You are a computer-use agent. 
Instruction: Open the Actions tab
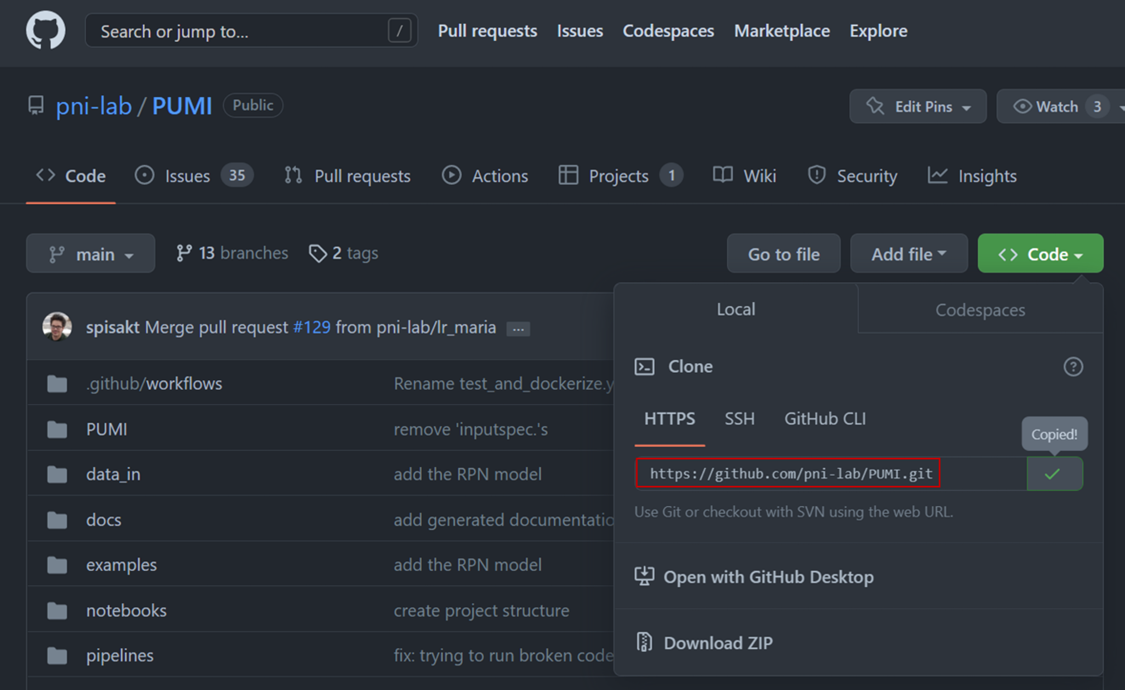click(x=485, y=176)
